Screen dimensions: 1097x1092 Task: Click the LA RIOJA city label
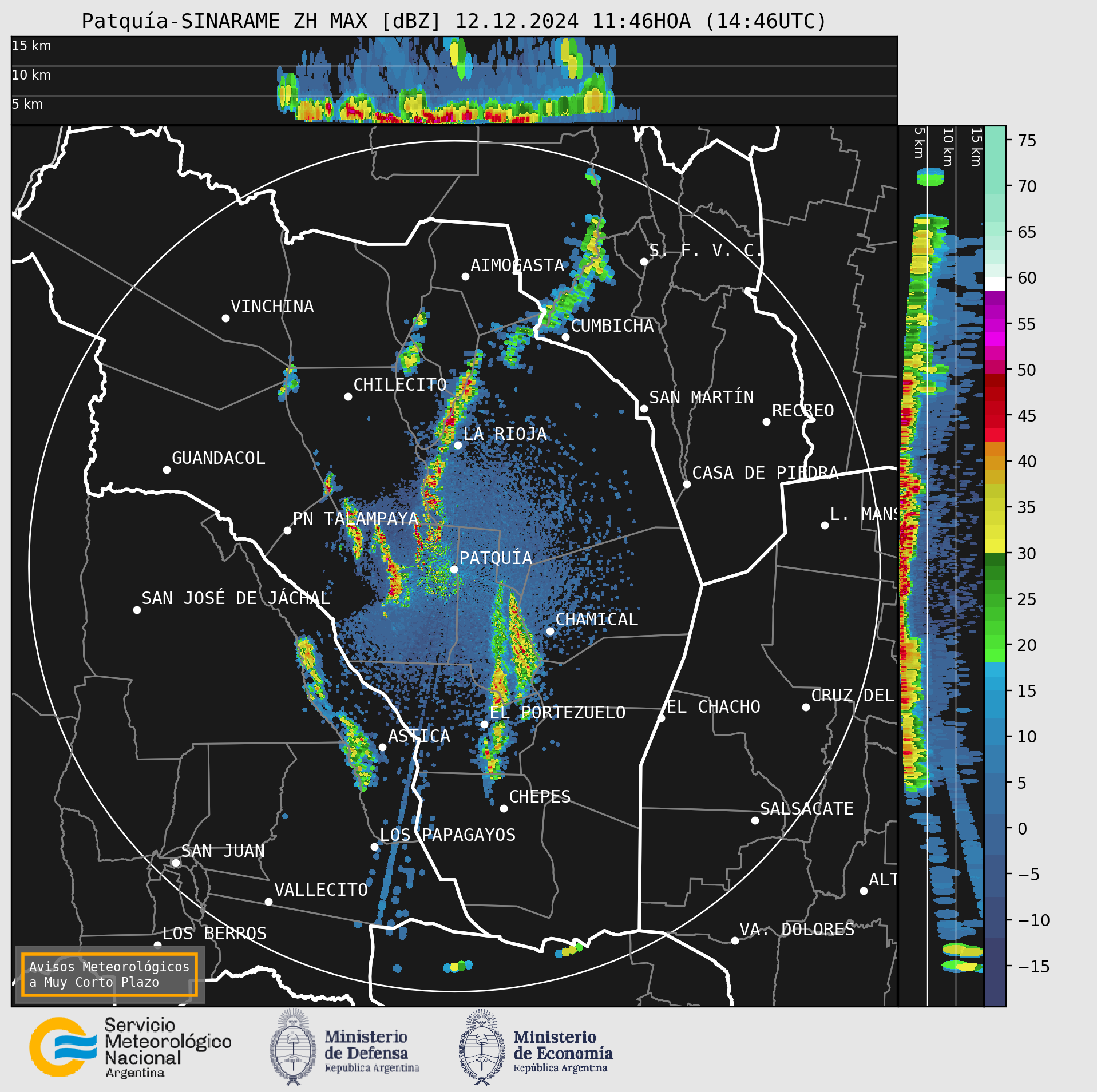505,434
